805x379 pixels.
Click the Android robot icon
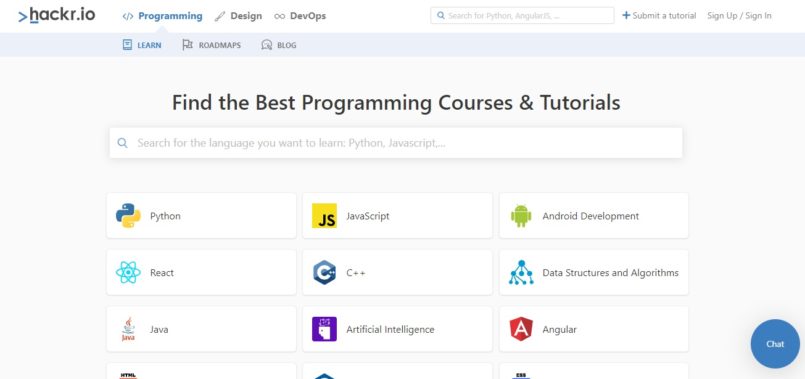(521, 216)
